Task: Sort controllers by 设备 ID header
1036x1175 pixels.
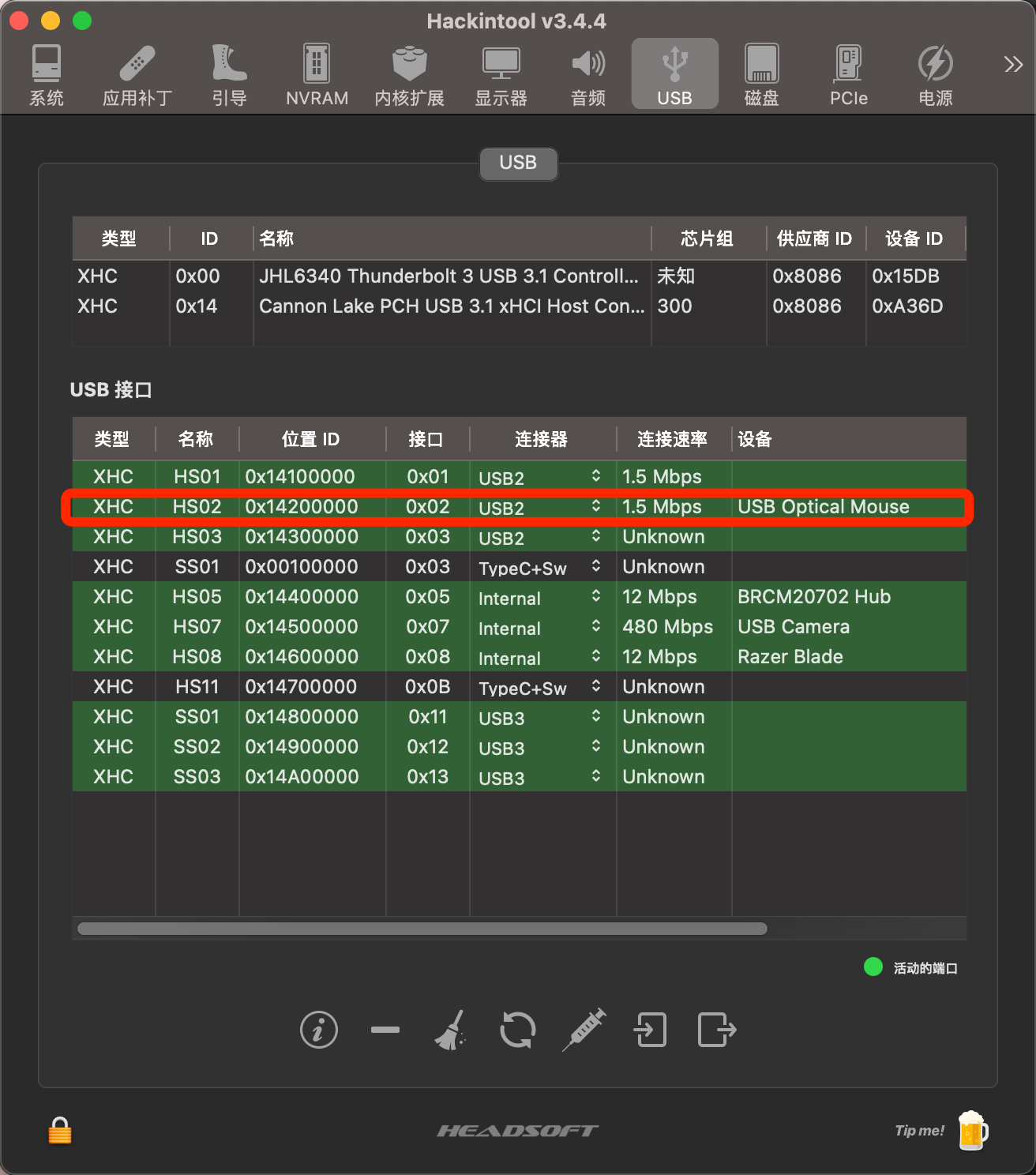Action: coord(914,238)
